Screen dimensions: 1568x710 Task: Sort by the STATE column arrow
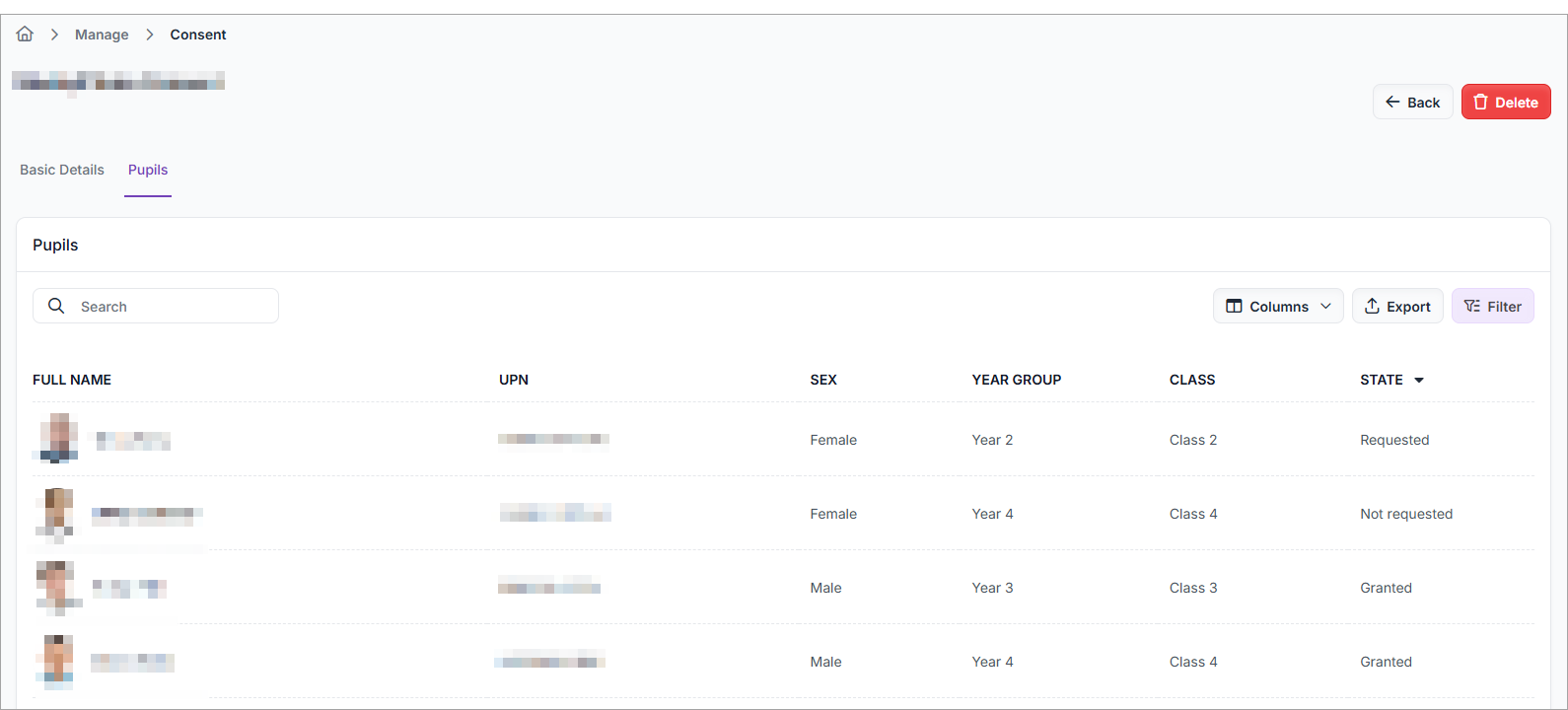(x=1419, y=381)
